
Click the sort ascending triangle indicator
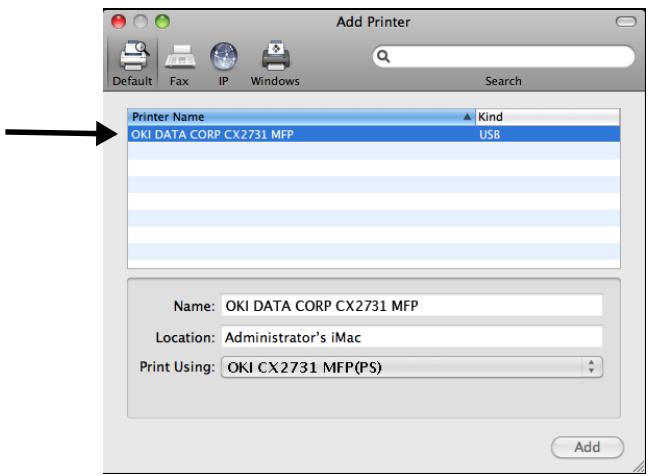coord(467,117)
